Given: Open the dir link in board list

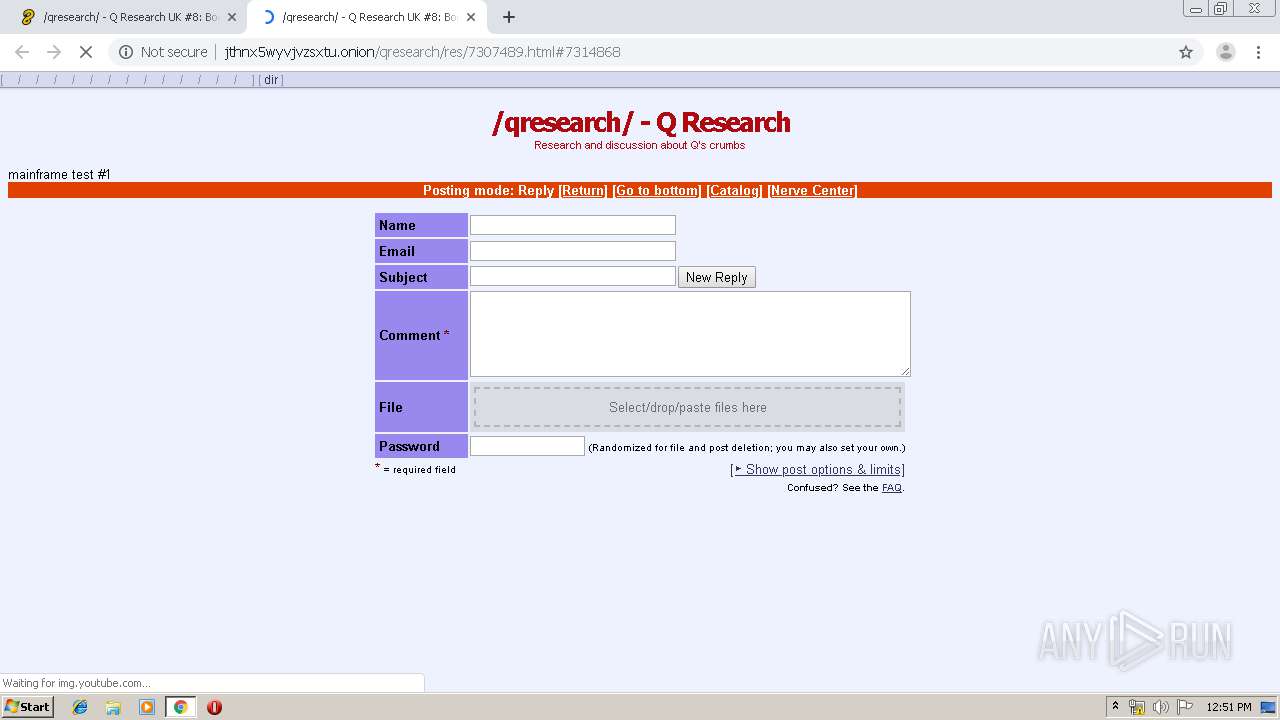Looking at the screenshot, I should click(271, 80).
